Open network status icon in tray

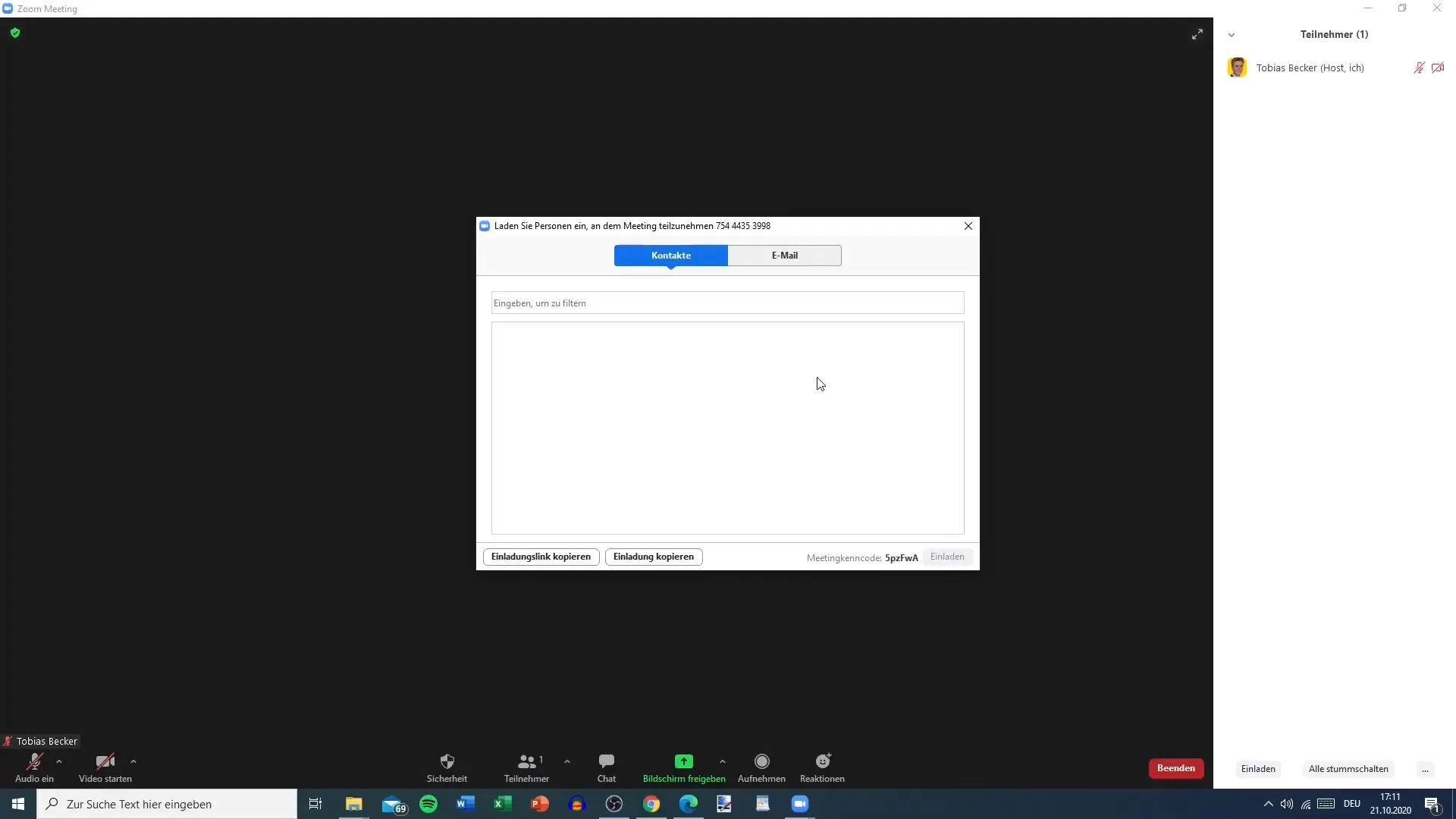pos(1306,804)
